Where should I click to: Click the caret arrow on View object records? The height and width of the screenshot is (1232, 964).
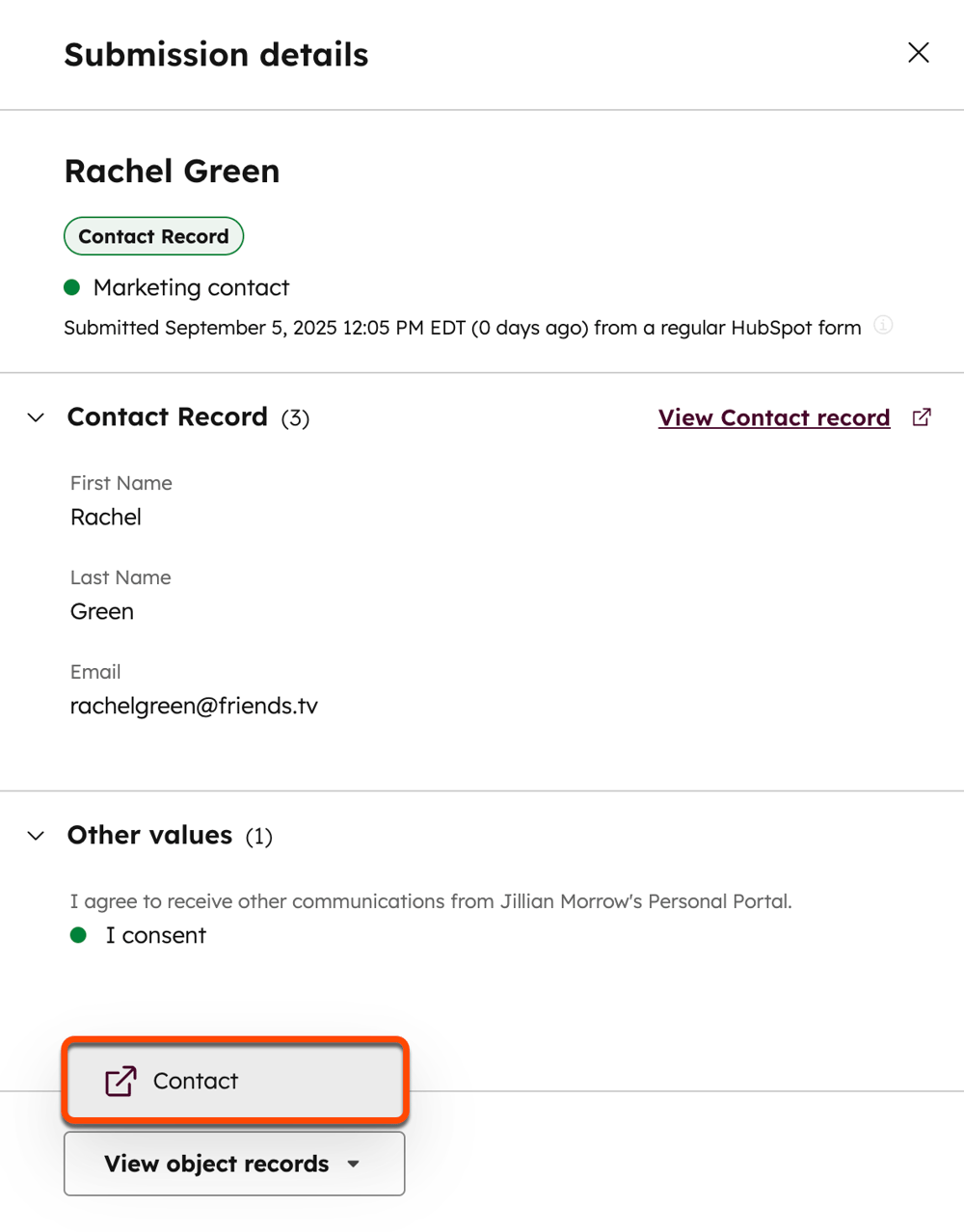[x=354, y=1165]
